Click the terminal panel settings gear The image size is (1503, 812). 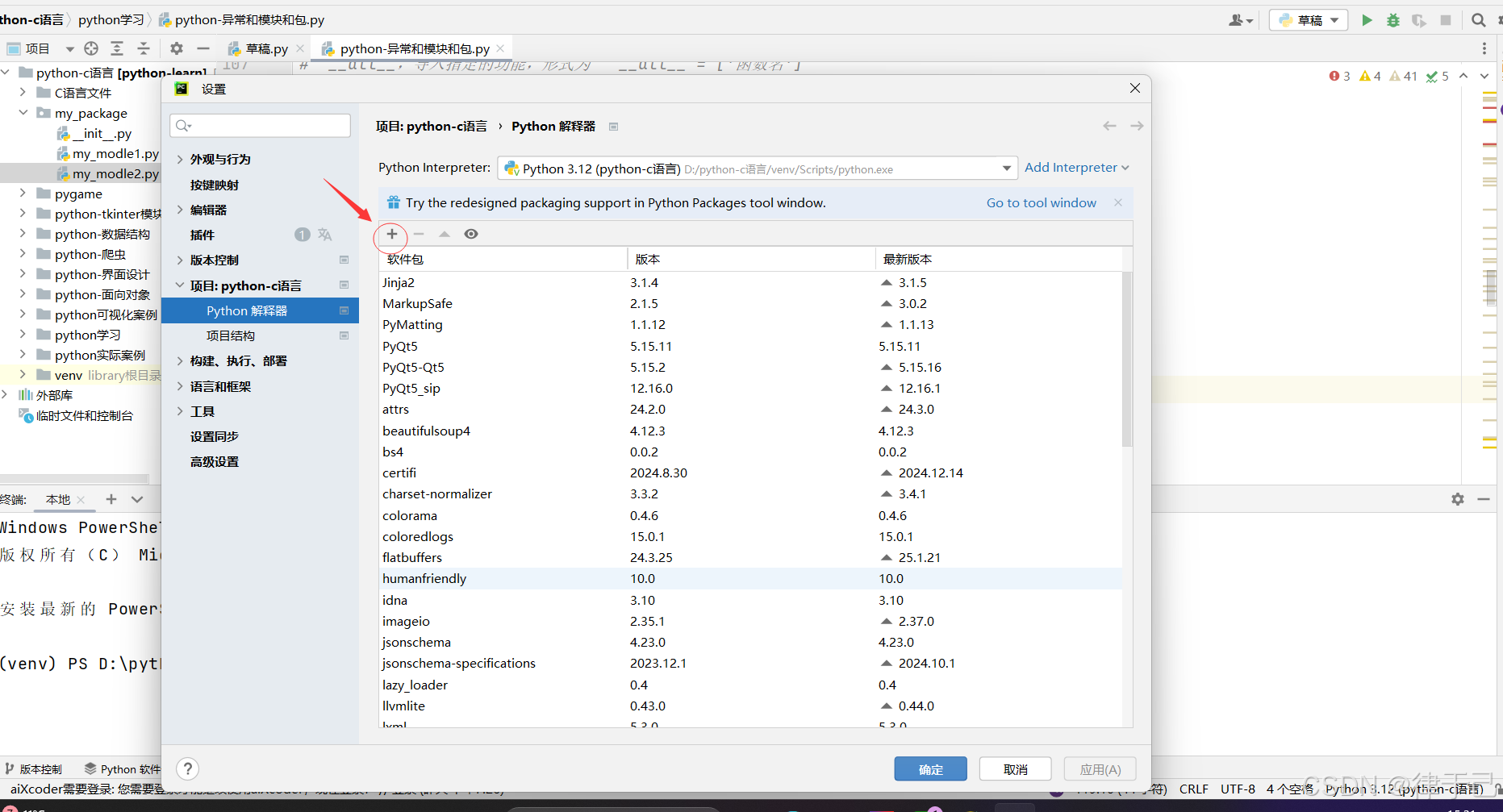pos(1458,499)
